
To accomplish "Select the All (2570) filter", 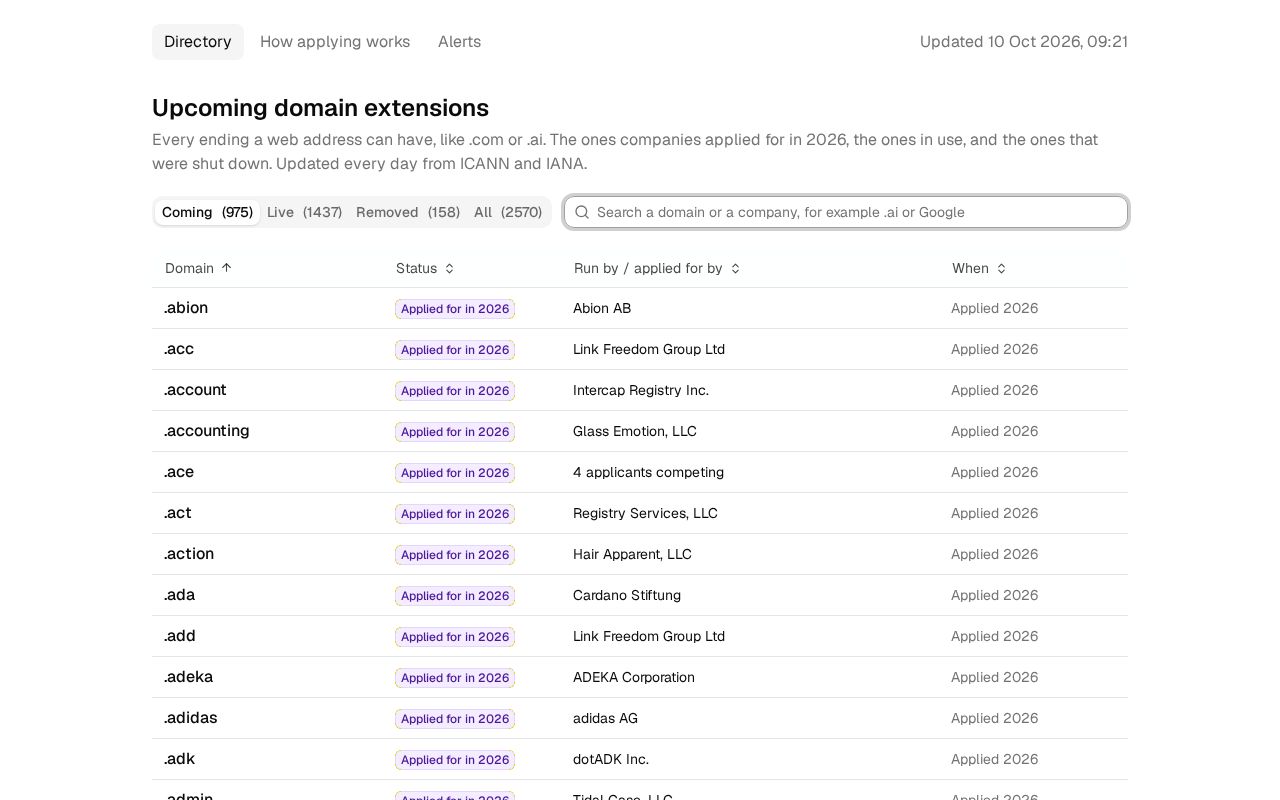I will click(x=508, y=212).
